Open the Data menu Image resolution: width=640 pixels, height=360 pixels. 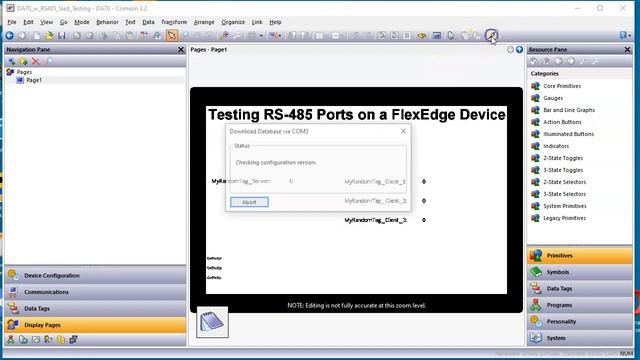pyautogui.click(x=148, y=22)
